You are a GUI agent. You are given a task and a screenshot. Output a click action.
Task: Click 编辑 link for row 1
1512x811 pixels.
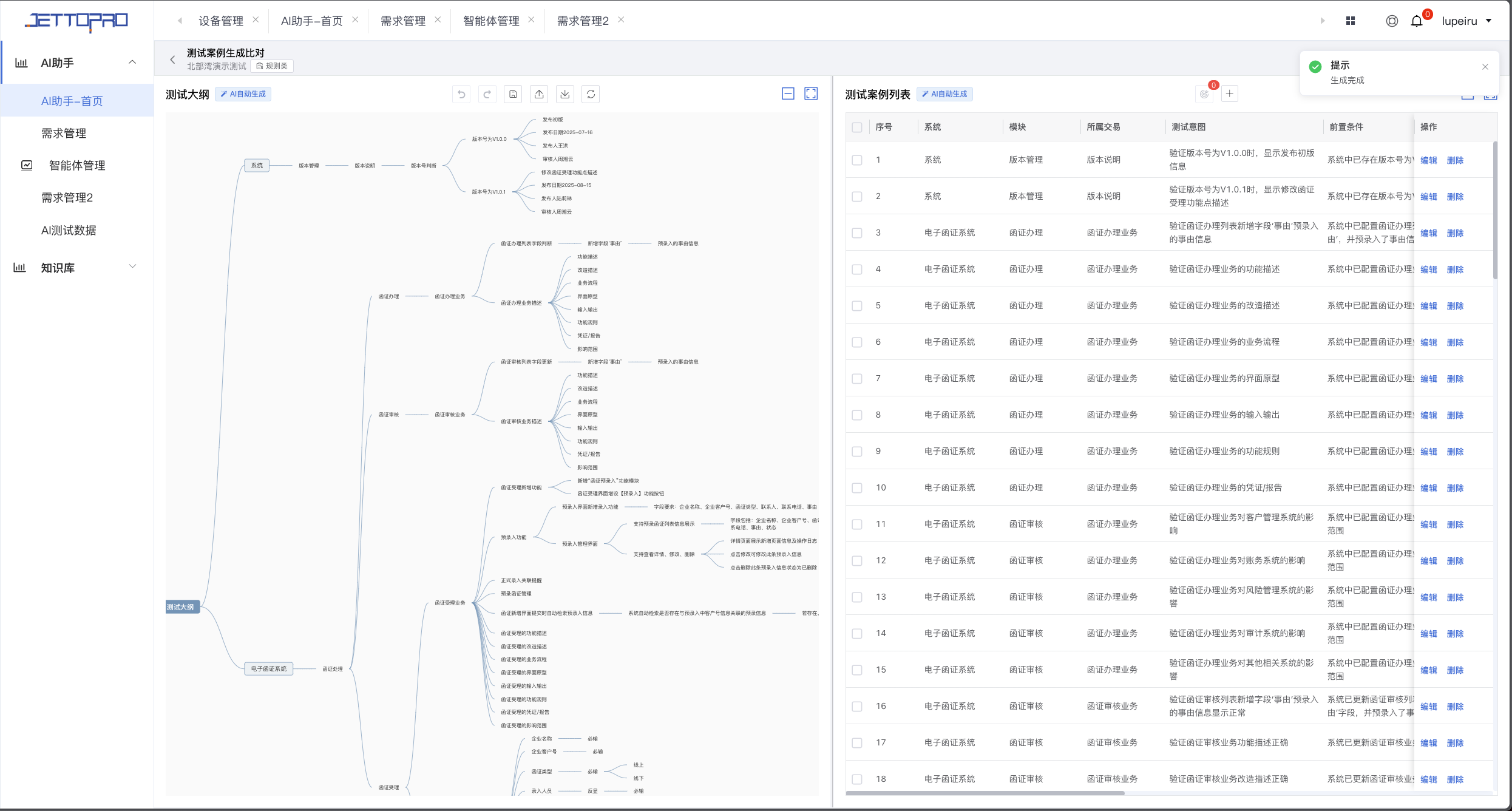pos(1429,160)
